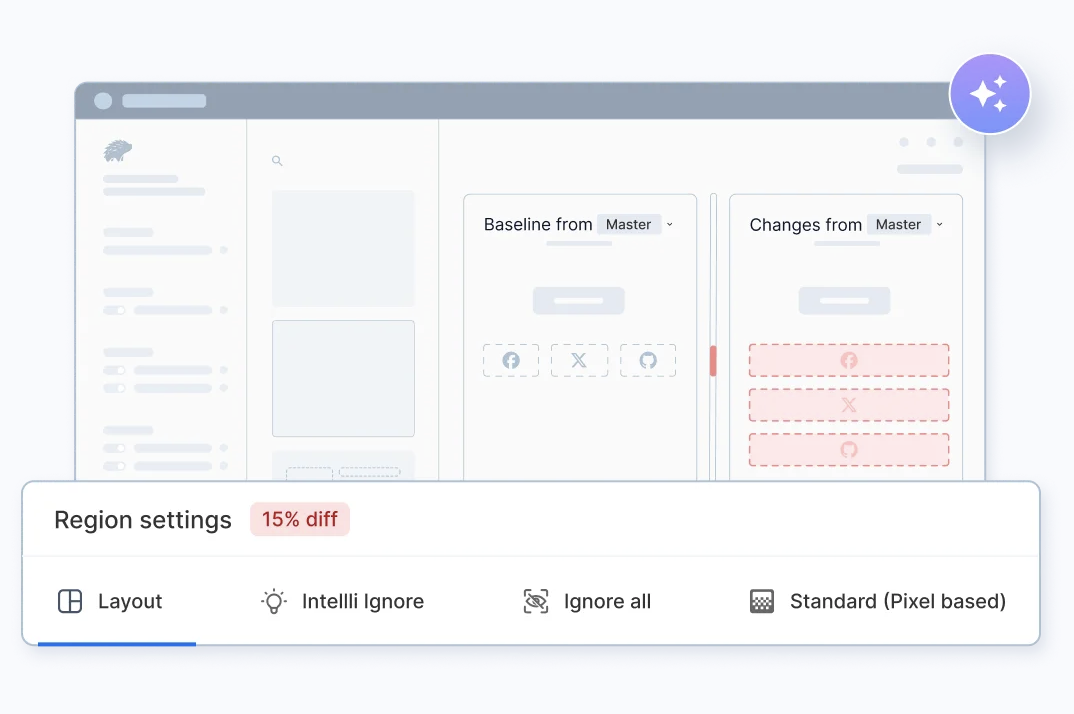Choose the Ignore all option
The width and height of the screenshot is (1074, 714).
click(x=588, y=602)
